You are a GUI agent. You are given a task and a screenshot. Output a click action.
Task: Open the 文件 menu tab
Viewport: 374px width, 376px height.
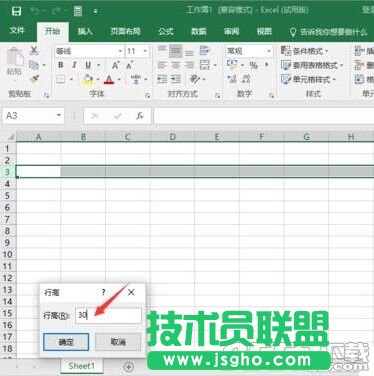click(17, 31)
